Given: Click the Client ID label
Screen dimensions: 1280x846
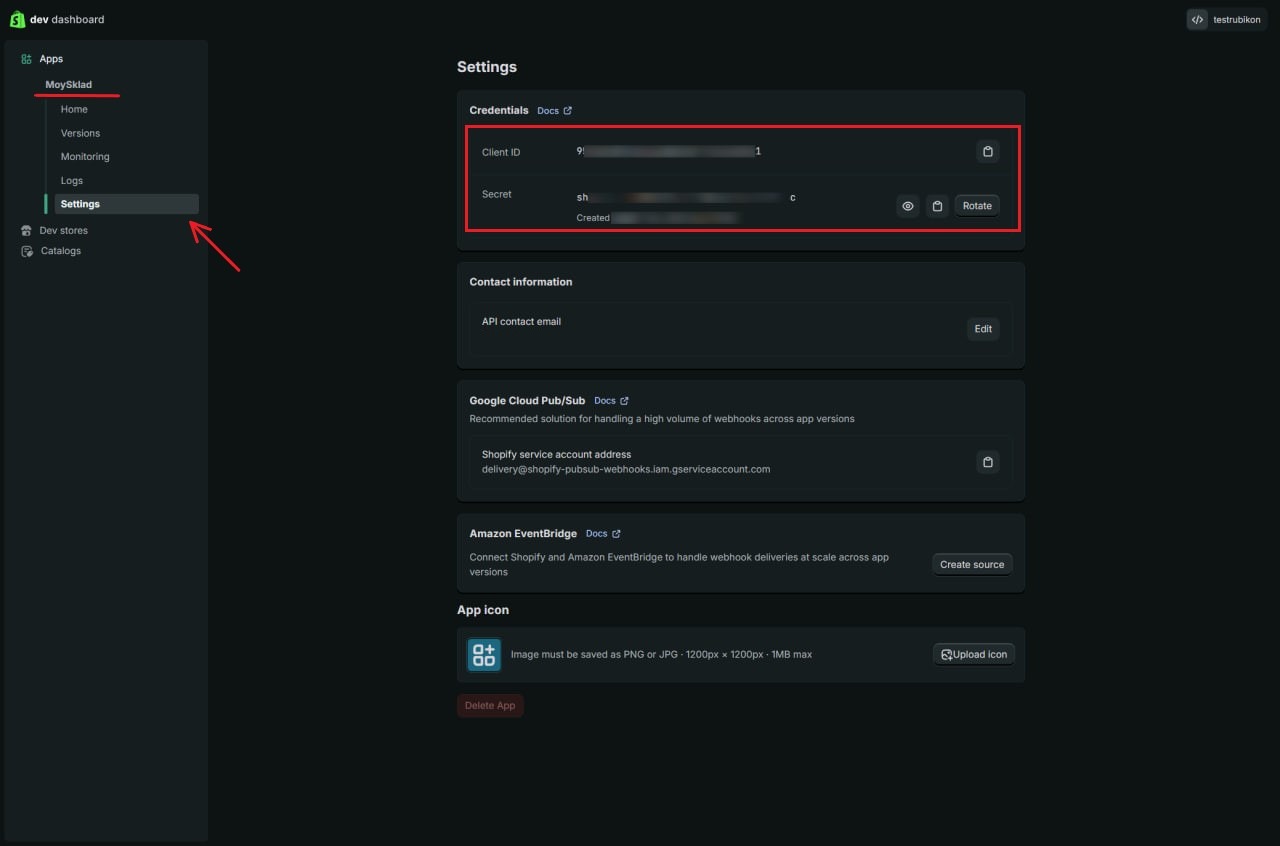Looking at the screenshot, I should [x=501, y=152].
